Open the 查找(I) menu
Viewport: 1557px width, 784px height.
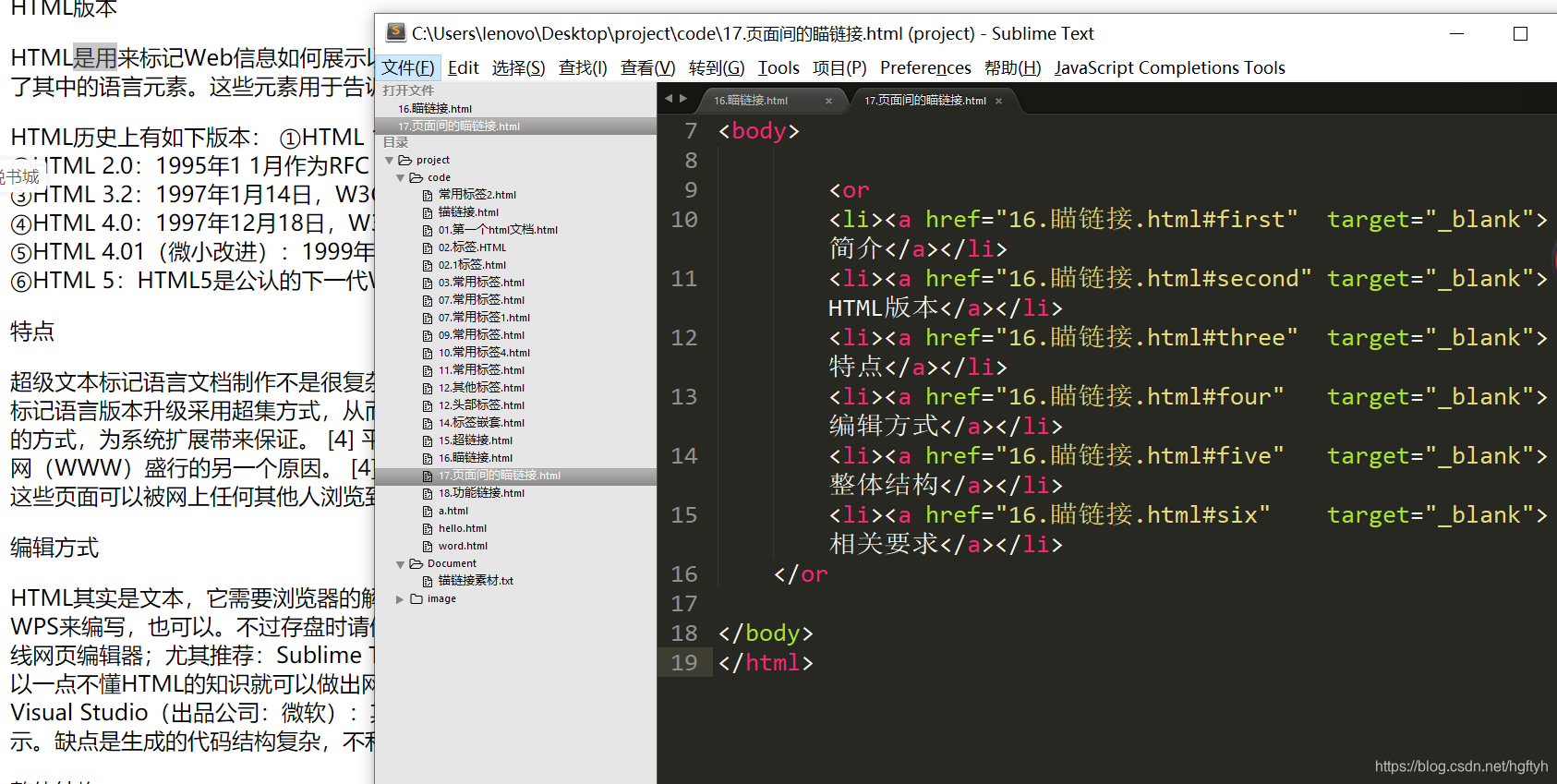(x=583, y=67)
